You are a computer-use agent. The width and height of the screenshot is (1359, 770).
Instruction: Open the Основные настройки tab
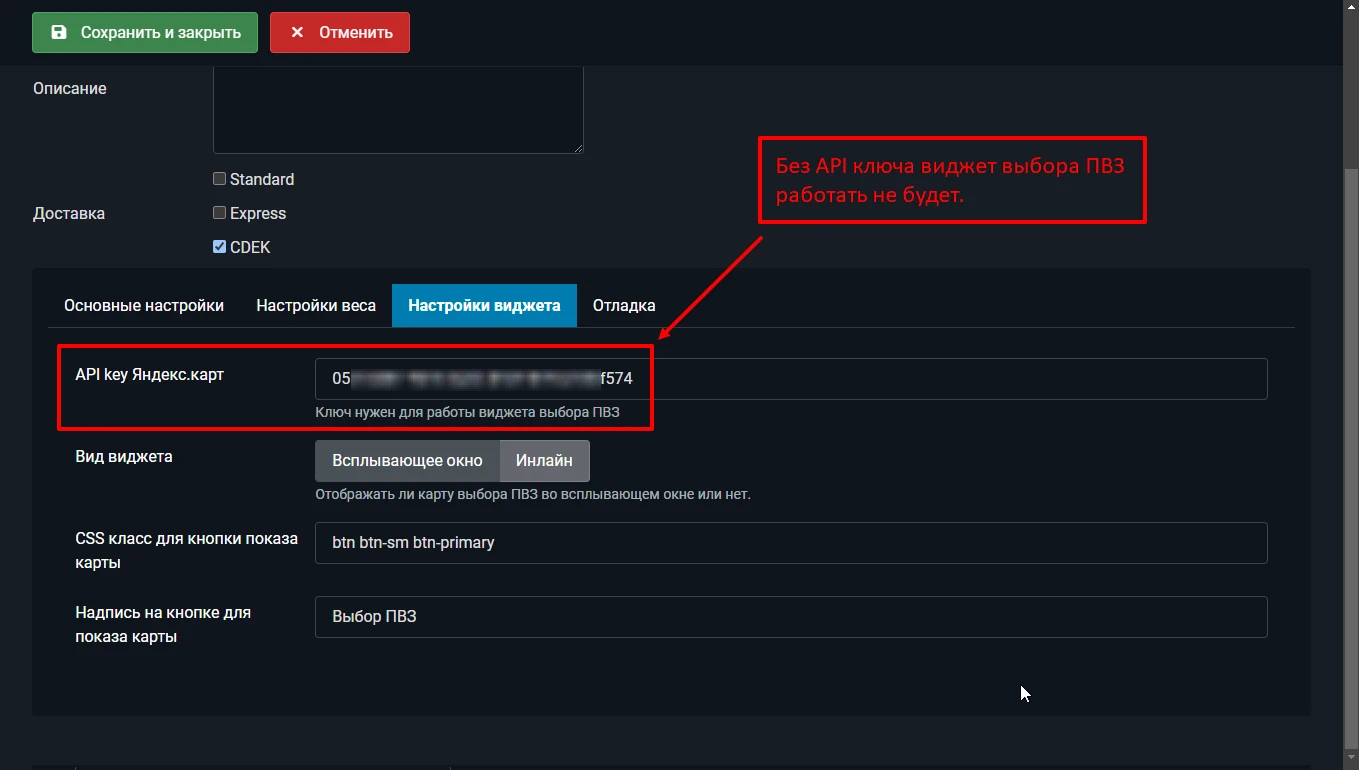point(144,305)
